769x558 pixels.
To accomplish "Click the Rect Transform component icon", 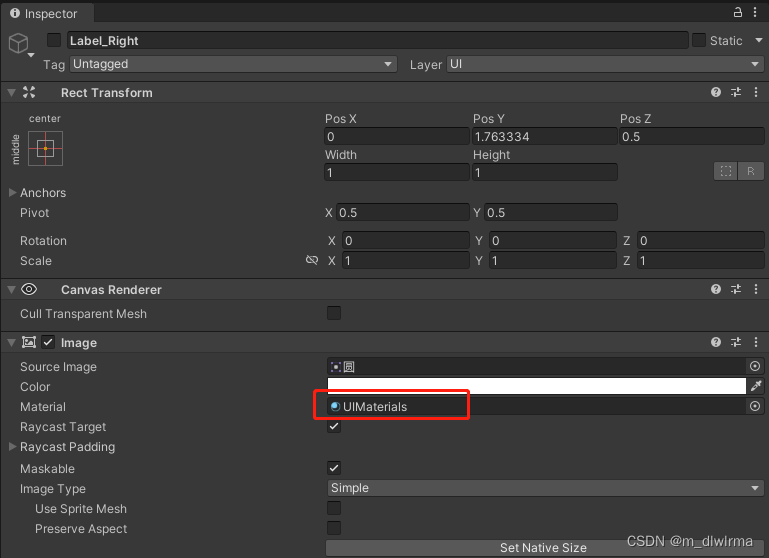I will pyautogui.click(x=29, y=92).
